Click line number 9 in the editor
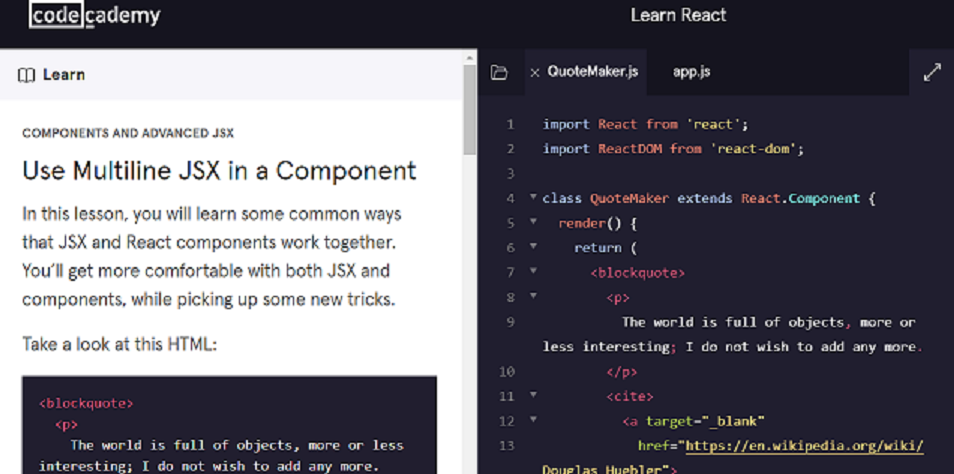 pos(510,322)
